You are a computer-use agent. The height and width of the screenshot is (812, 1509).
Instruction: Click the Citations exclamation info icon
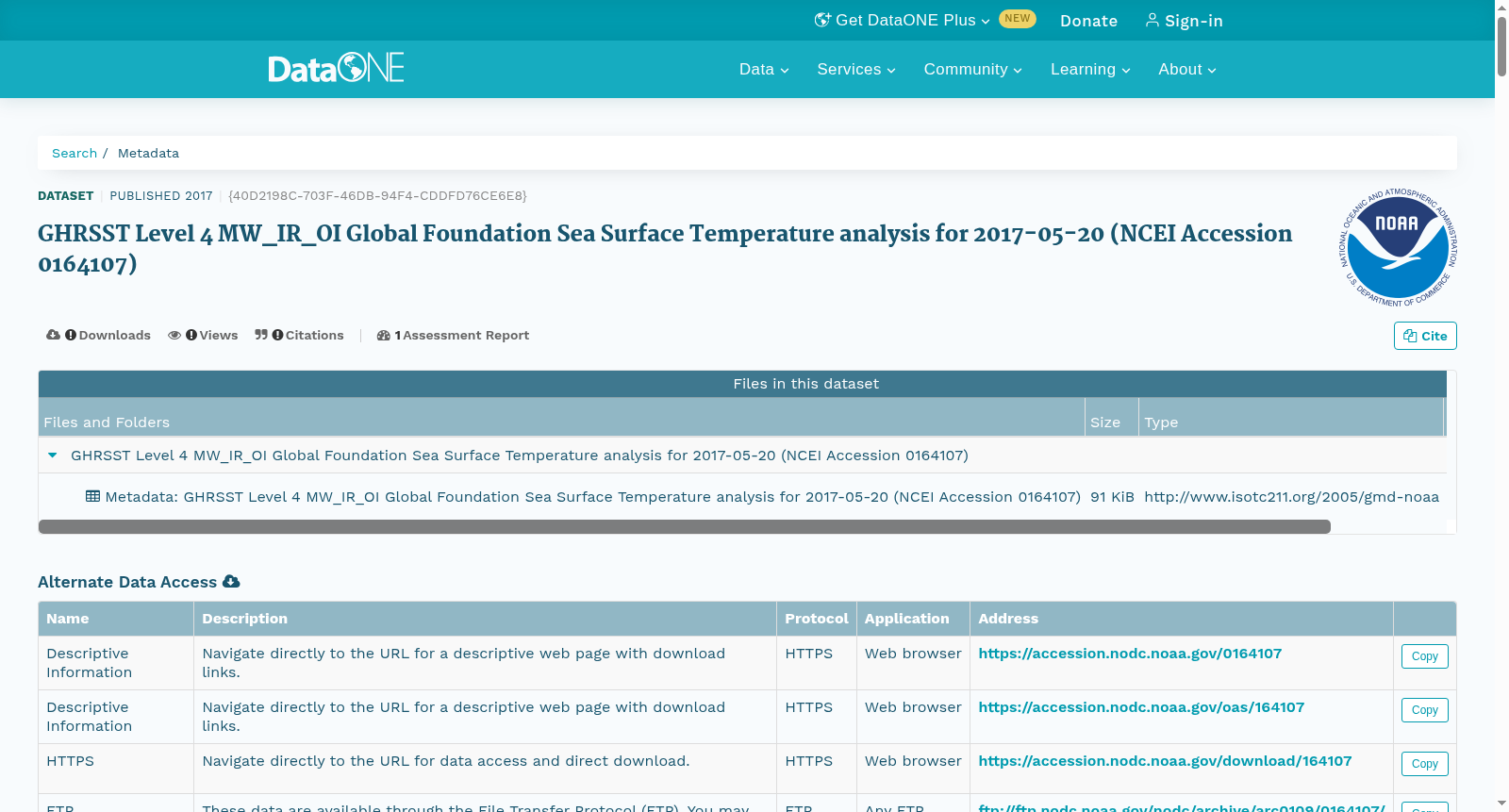pyautogui.click(x=277, y=335)
